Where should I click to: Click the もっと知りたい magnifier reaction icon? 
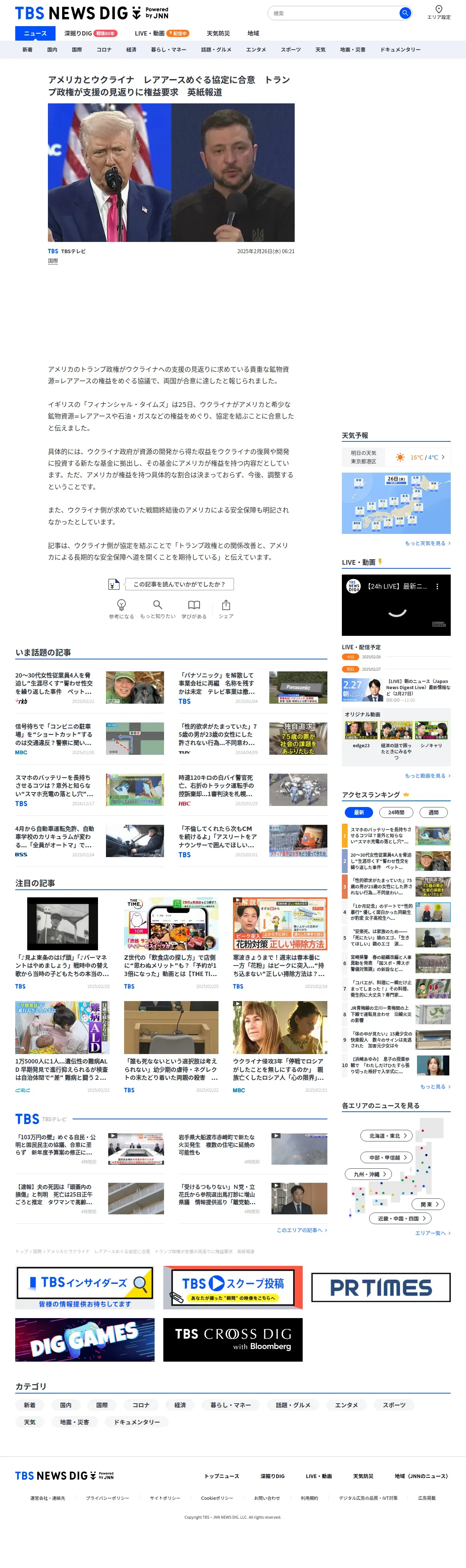157,604
